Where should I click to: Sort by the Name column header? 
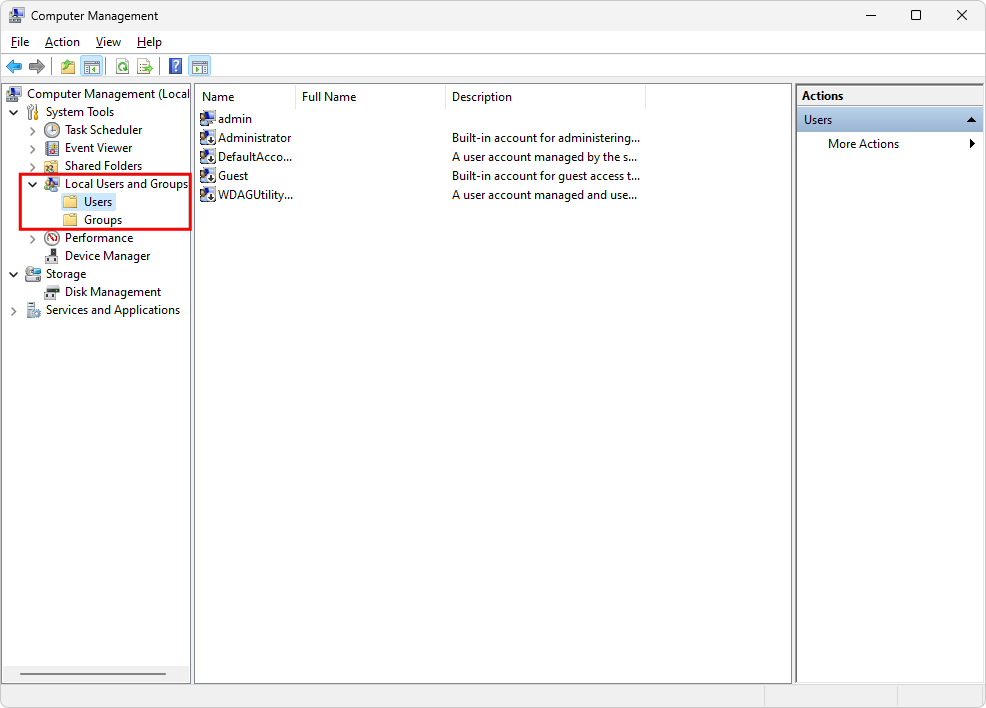point(245,97)
